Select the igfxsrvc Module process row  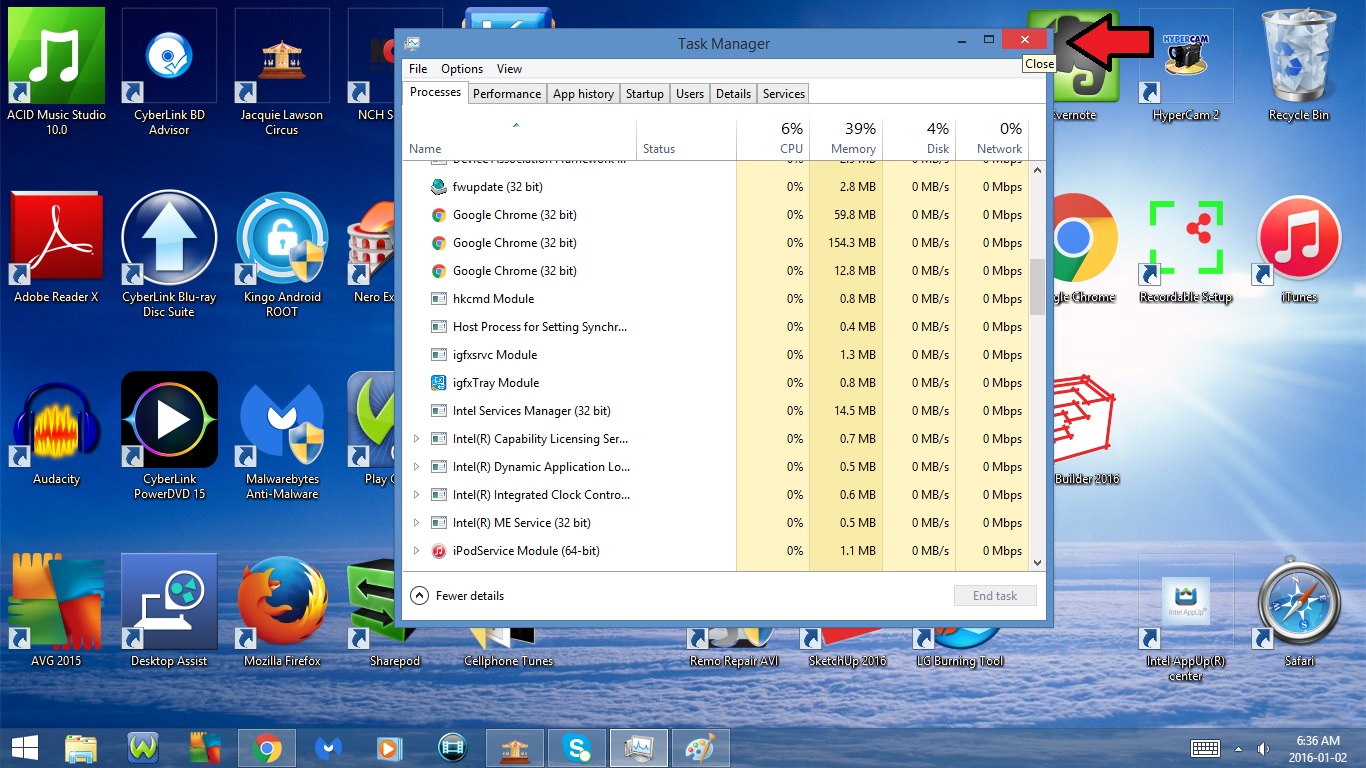click(716, 355)
